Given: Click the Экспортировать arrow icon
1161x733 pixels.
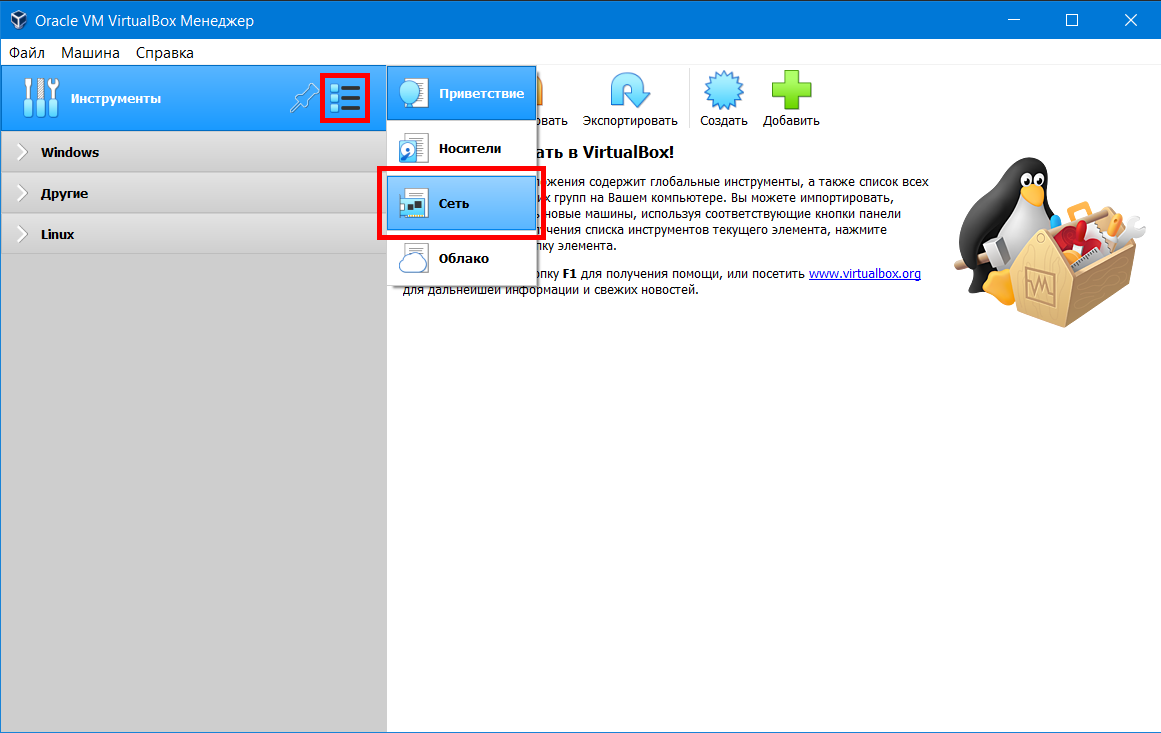Looking at the screenshot, I should coord(629,91).
